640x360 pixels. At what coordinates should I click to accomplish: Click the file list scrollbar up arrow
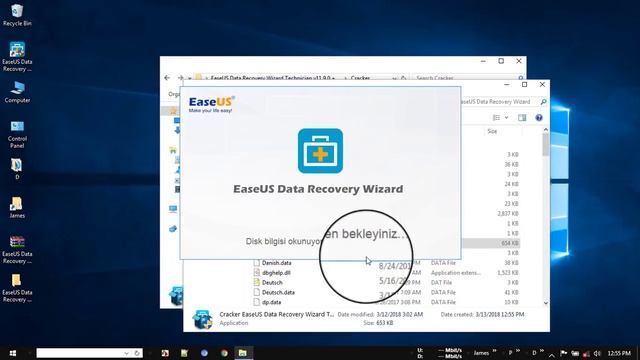546,129
